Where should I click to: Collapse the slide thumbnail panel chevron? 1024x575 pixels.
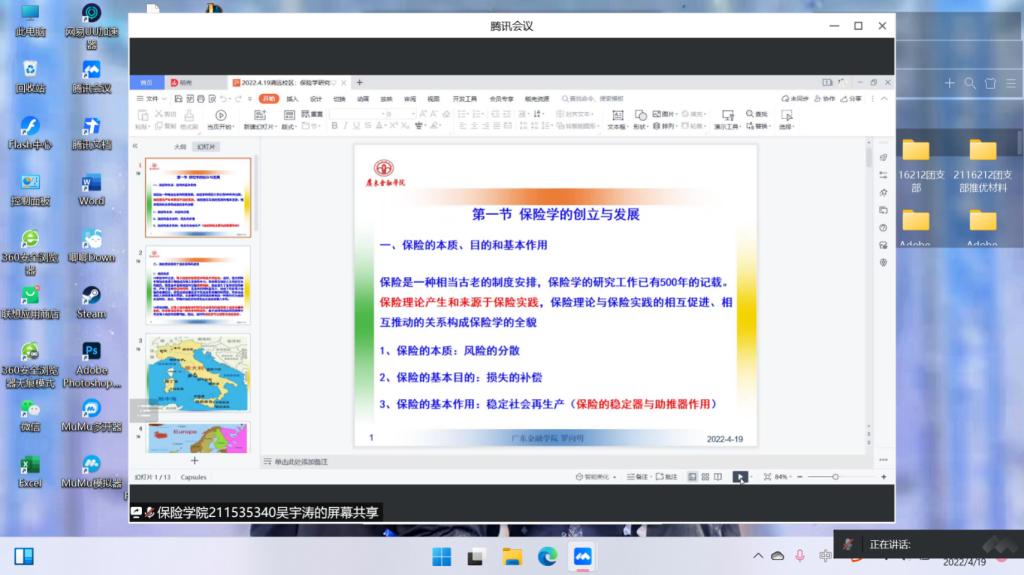coord(135,146)
